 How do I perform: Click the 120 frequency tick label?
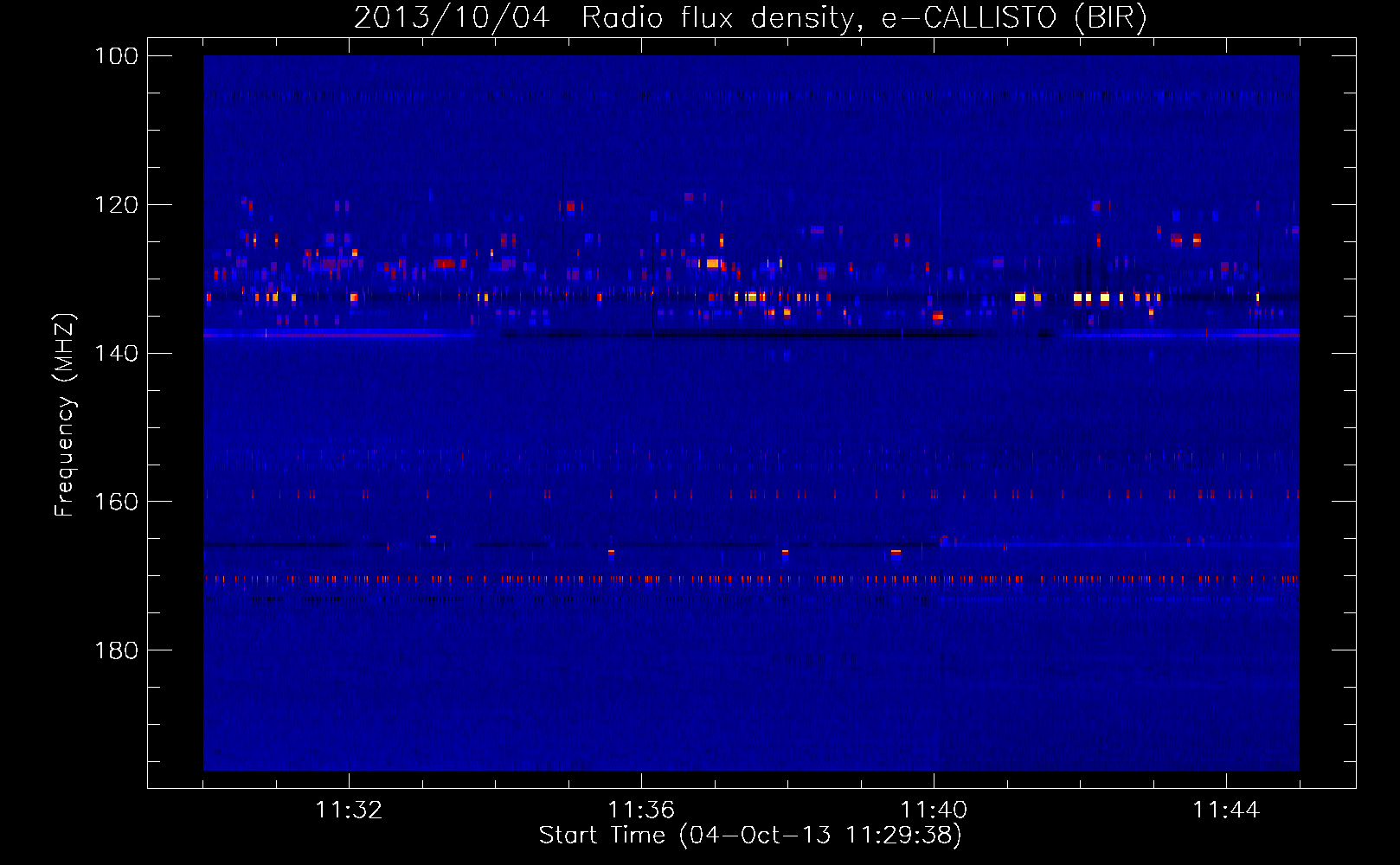click(116, 205)
